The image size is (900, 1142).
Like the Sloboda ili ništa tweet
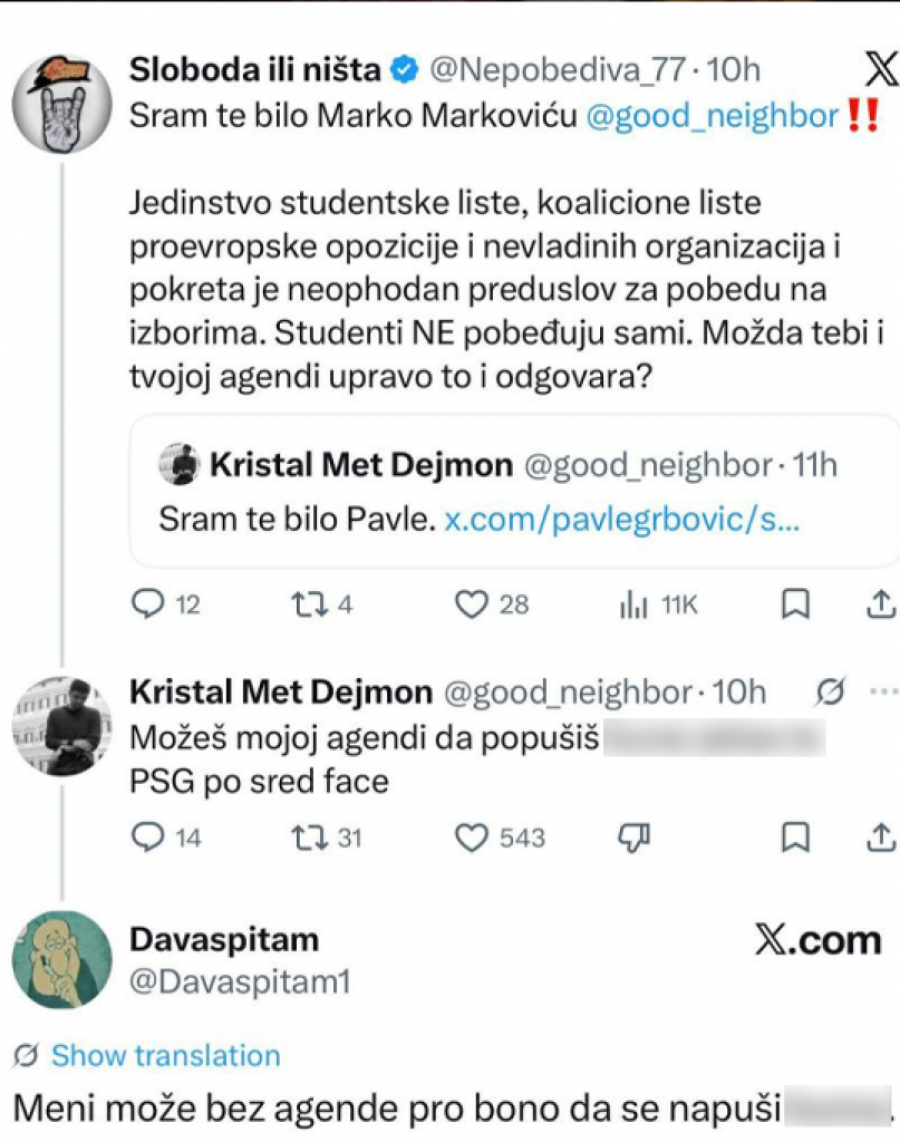pyautogui.click(x=470, y=604)
